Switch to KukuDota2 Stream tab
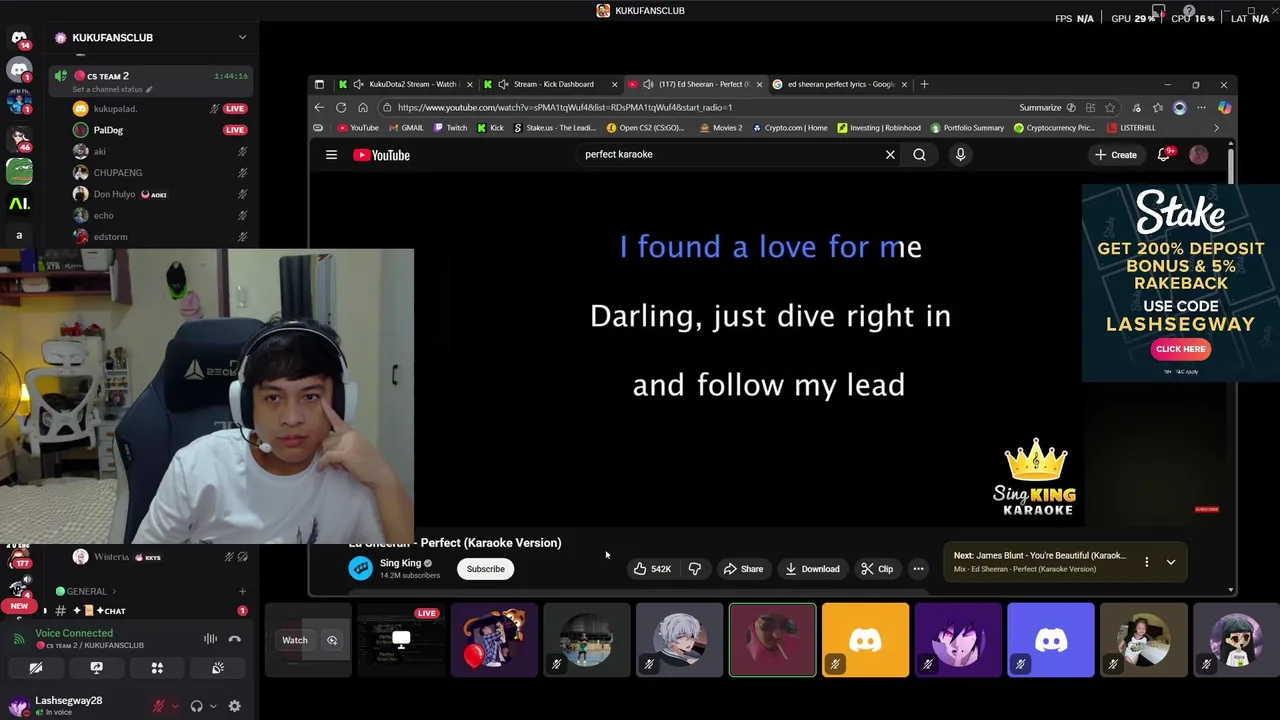 (x=405, y=84)
